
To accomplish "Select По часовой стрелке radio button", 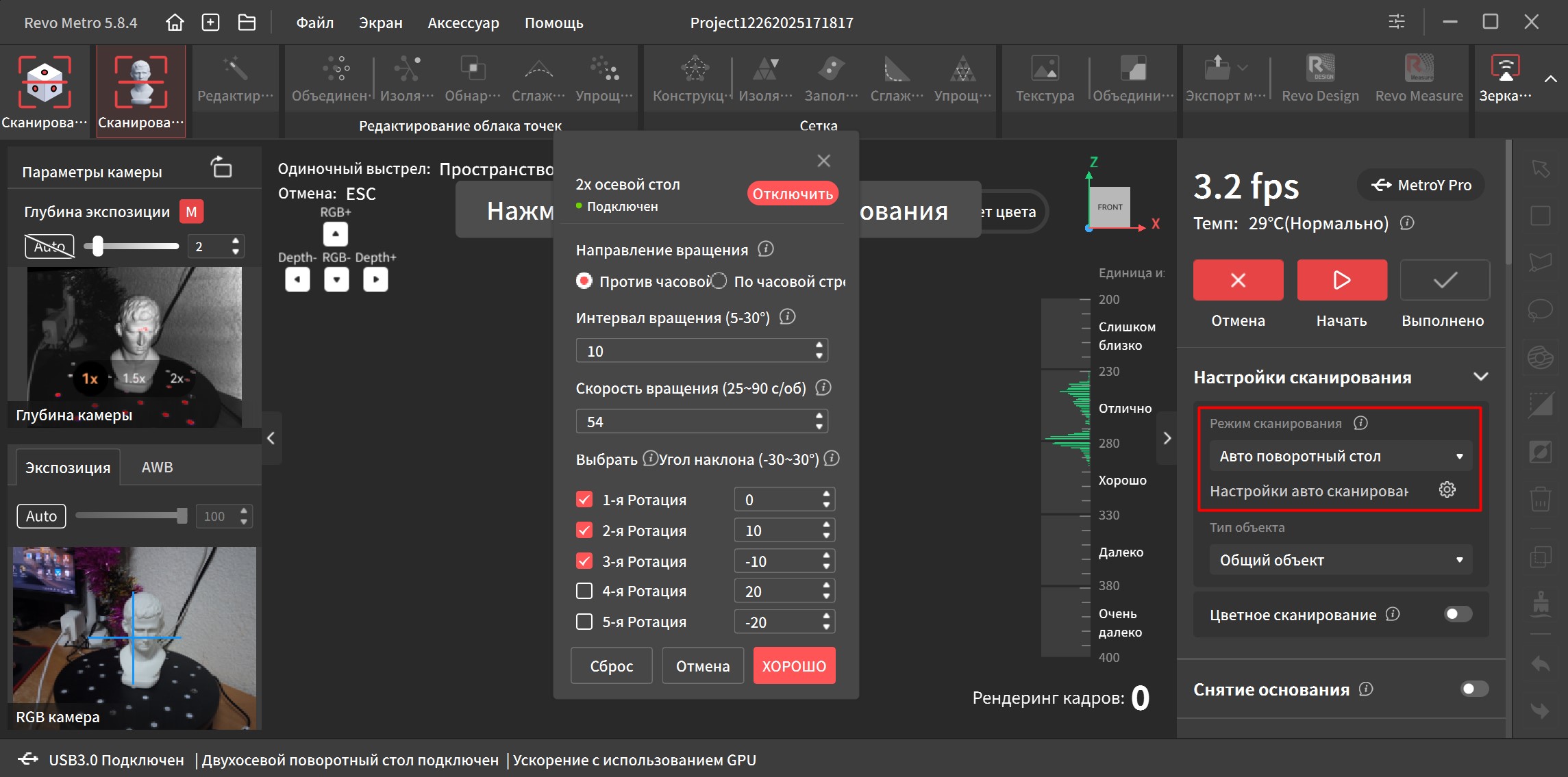I will click(719, 281).
